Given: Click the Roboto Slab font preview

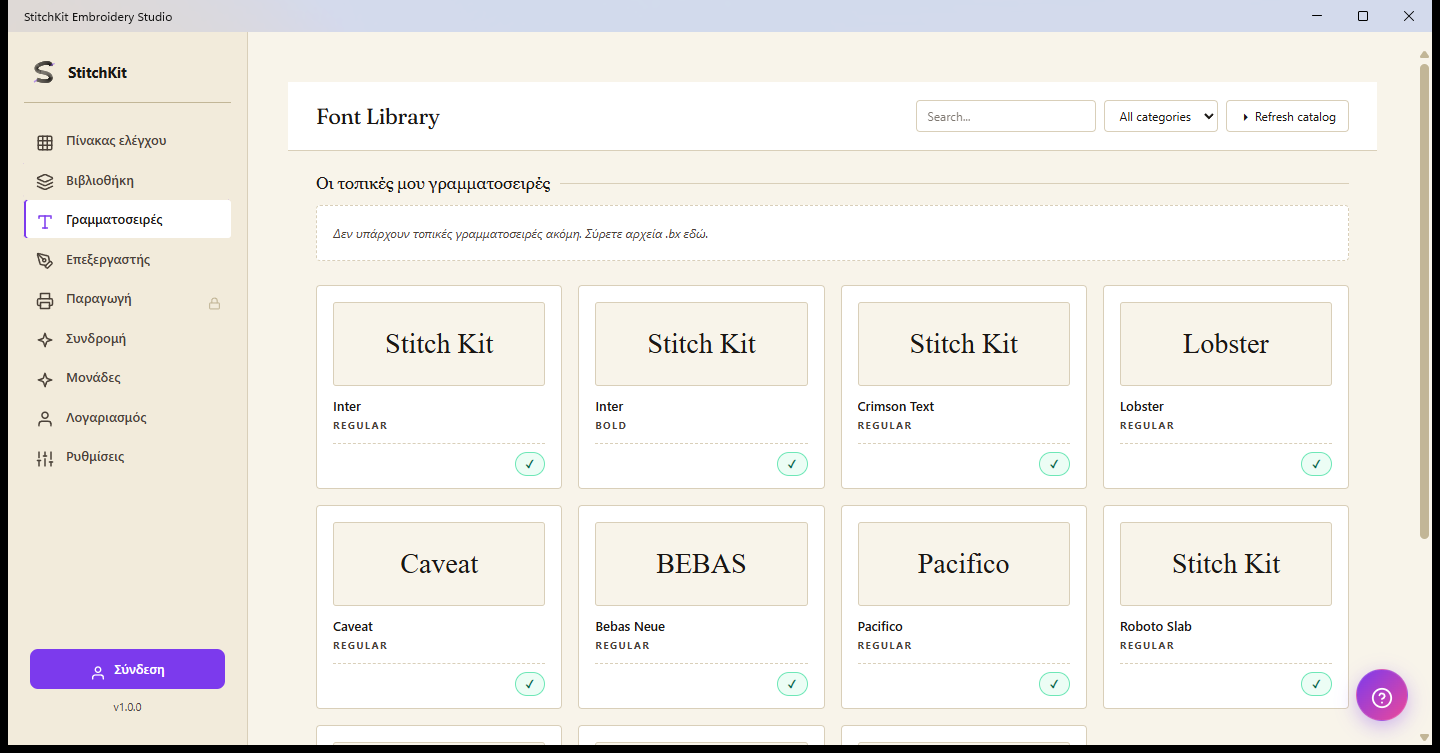Looking at the screenshot, I should point(1226,564).
